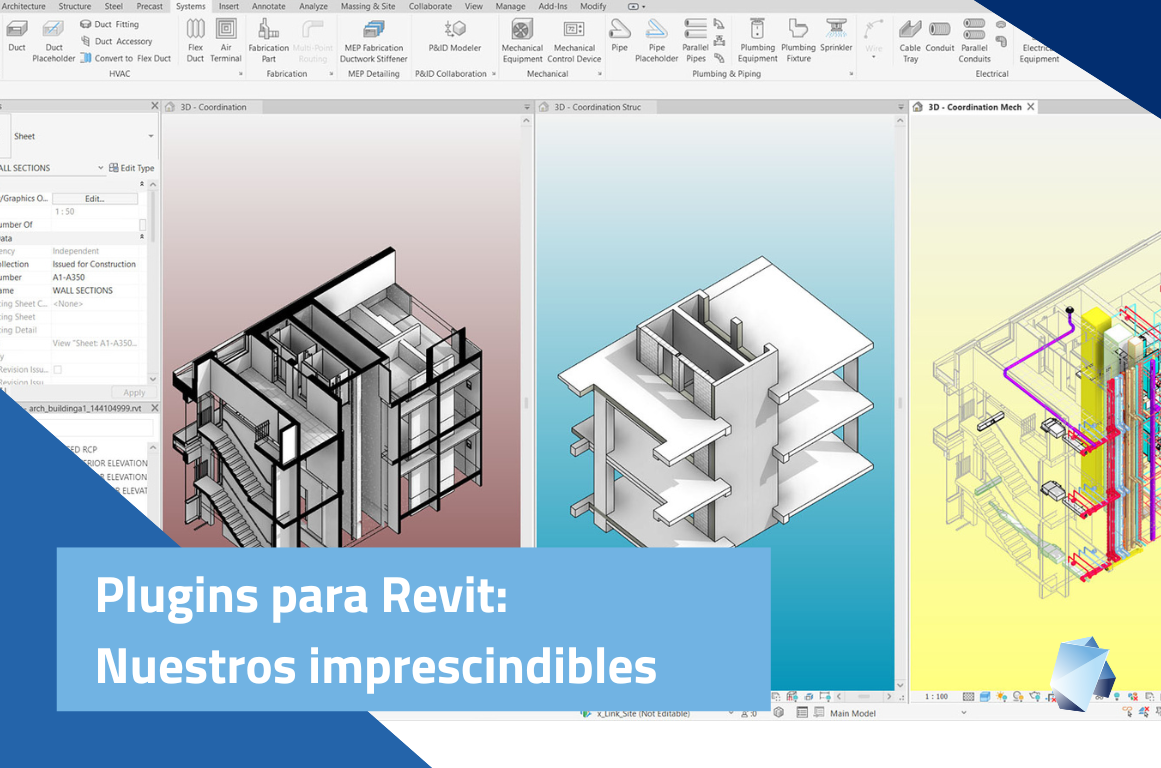
Task: Select the Plumbing Fixture tool
Action: click(798, 41)
